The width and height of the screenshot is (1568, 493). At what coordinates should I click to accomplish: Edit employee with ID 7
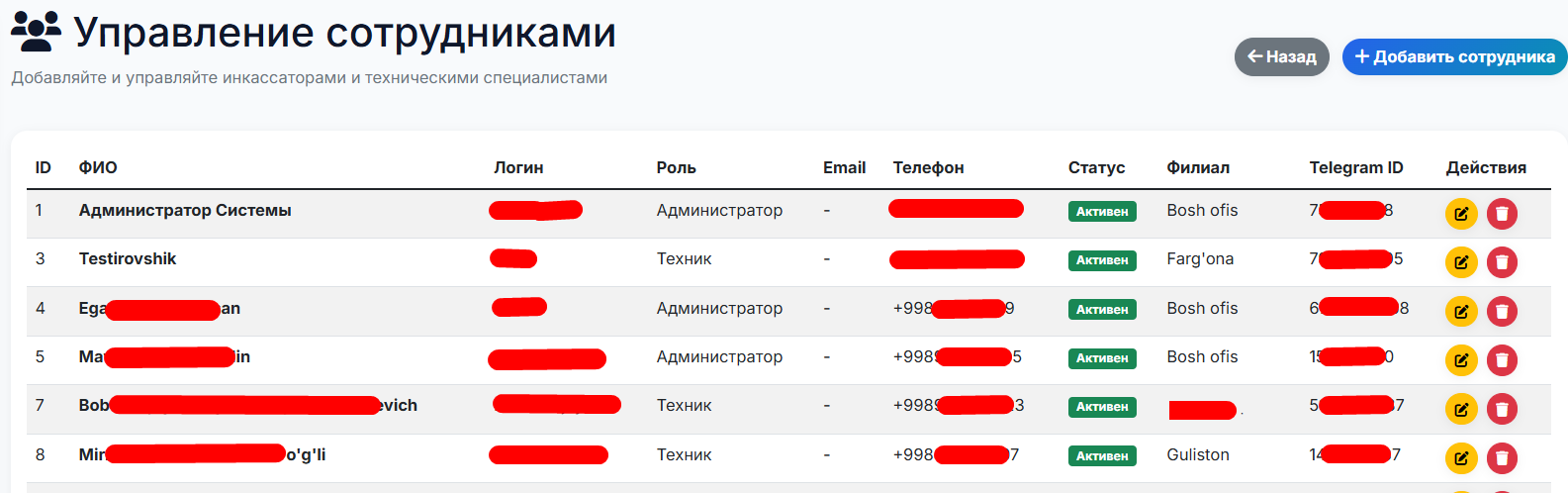1461,409
